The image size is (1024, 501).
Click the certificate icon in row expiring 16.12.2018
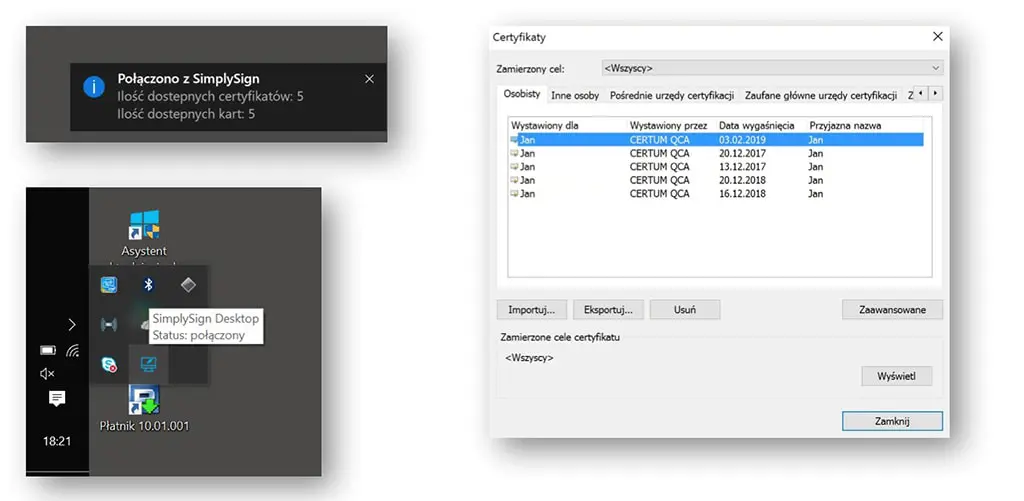515,193
